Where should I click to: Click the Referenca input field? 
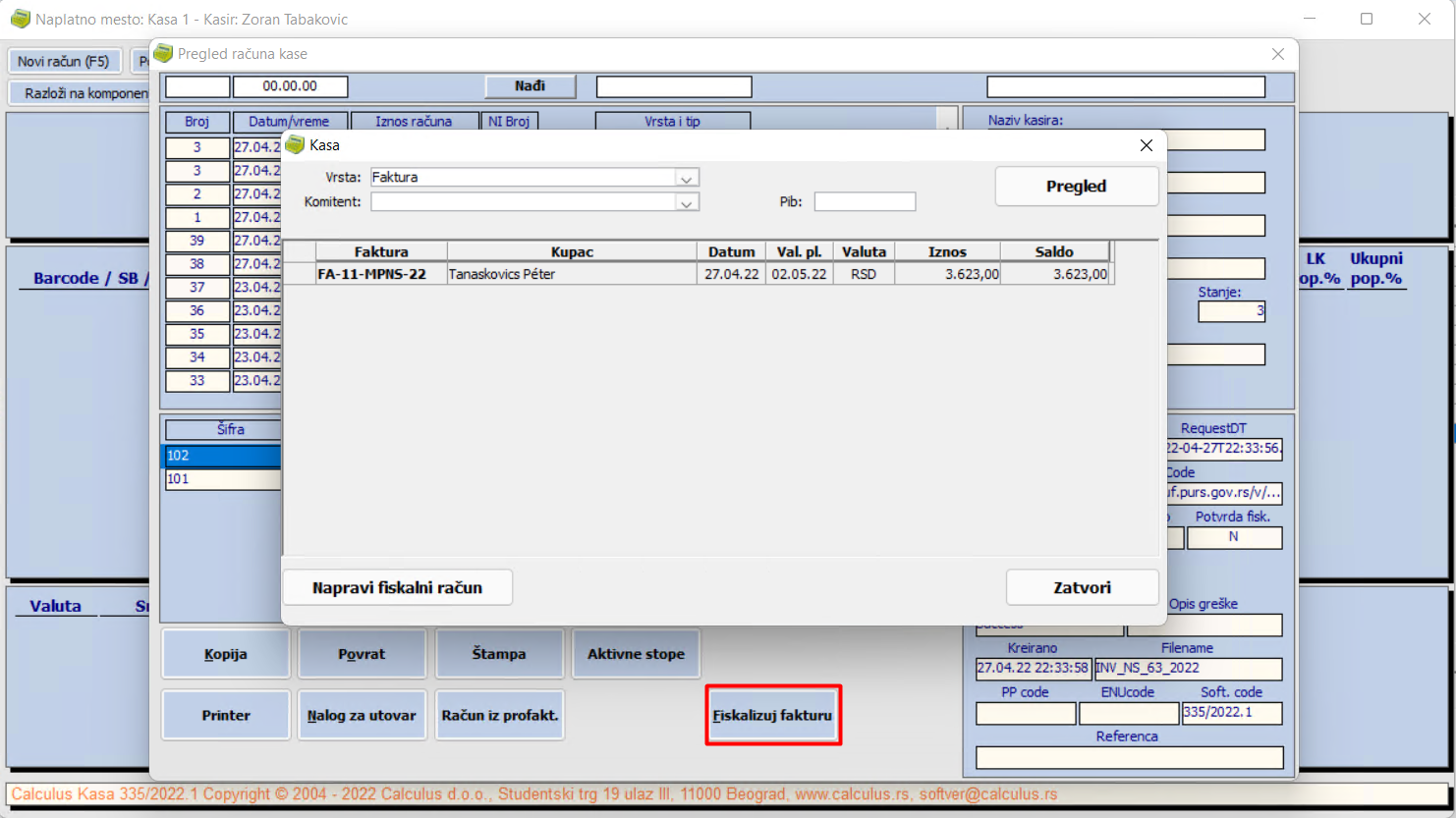pos(1129,757)
